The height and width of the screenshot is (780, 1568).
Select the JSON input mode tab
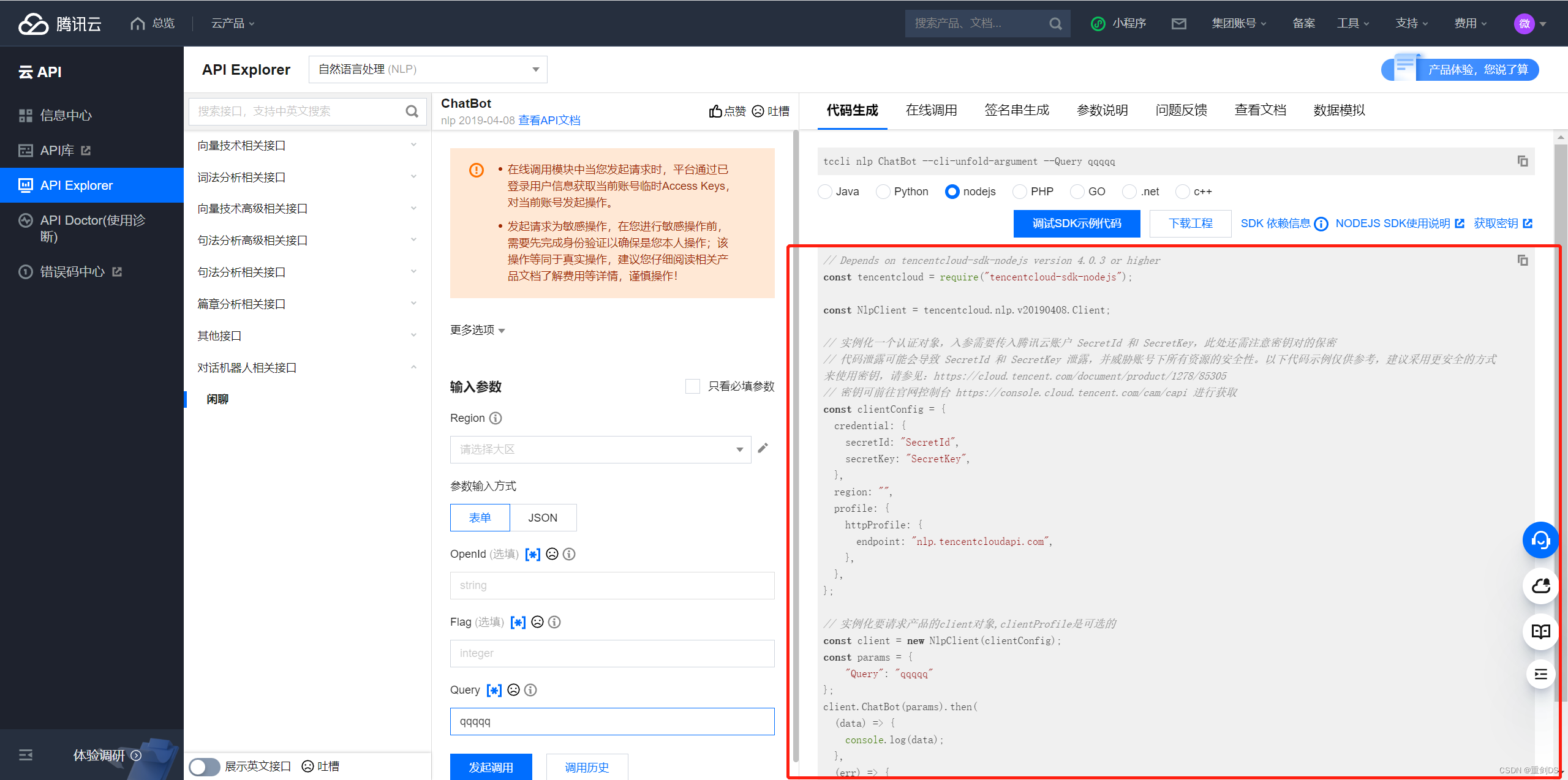click(x=543, y=518)
